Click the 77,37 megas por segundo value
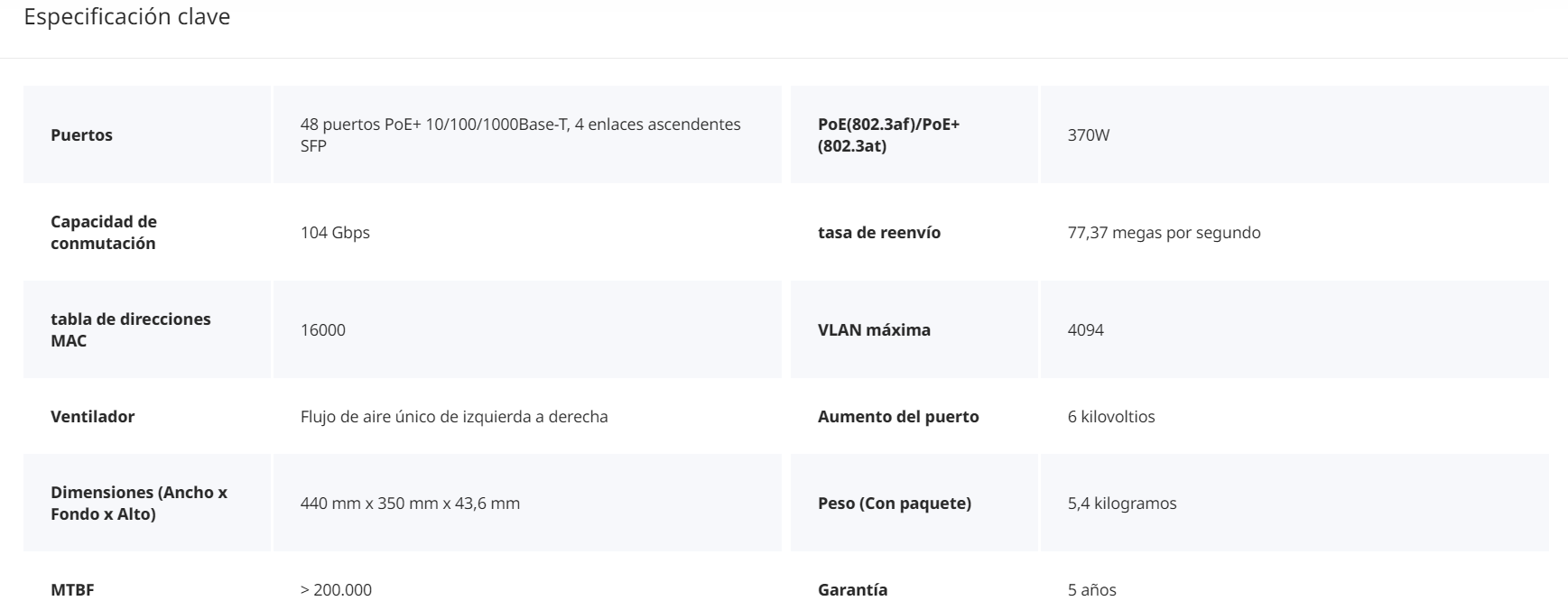The image size is (1568, 601). coord(1164,233)
